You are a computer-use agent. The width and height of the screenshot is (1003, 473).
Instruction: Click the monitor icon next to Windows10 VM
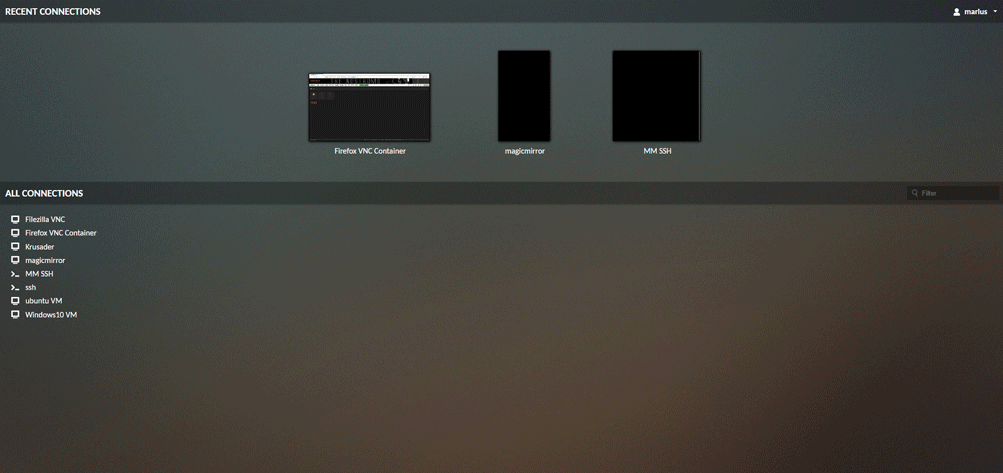15,314
